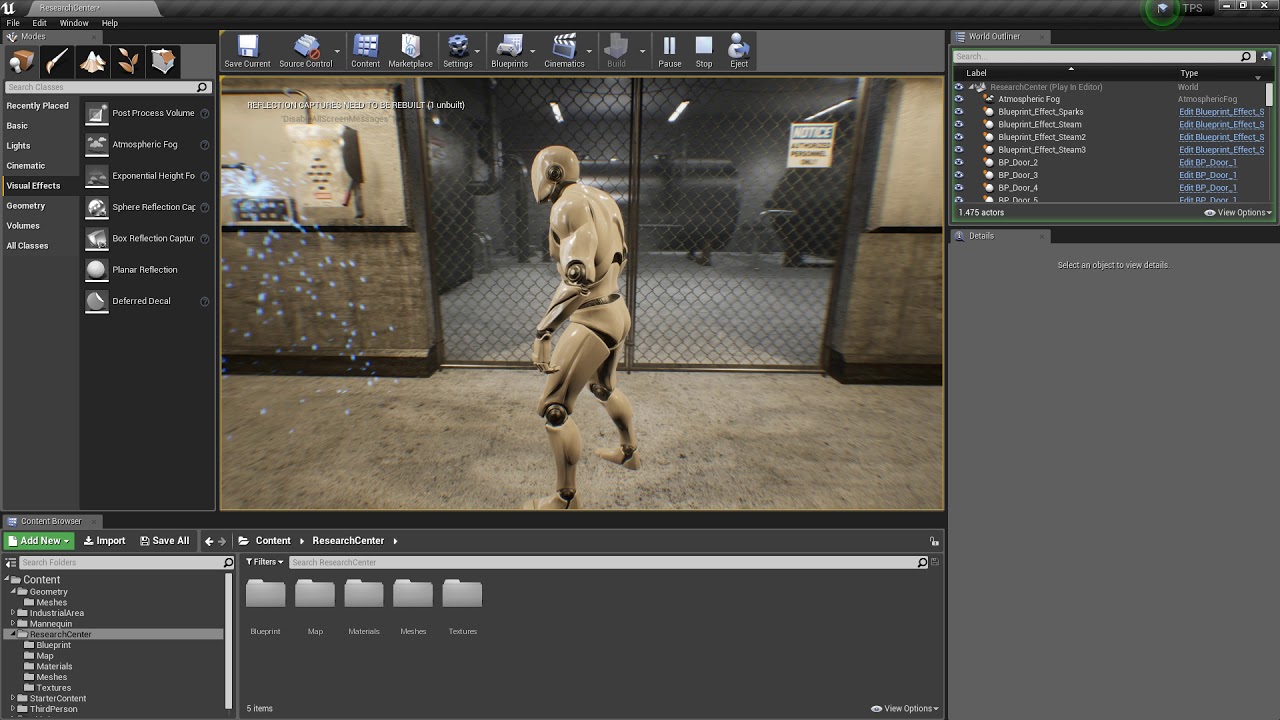This screenshot has height=720, width=1280.
Task: Click the Import button
Action: [x=104, y=541]
